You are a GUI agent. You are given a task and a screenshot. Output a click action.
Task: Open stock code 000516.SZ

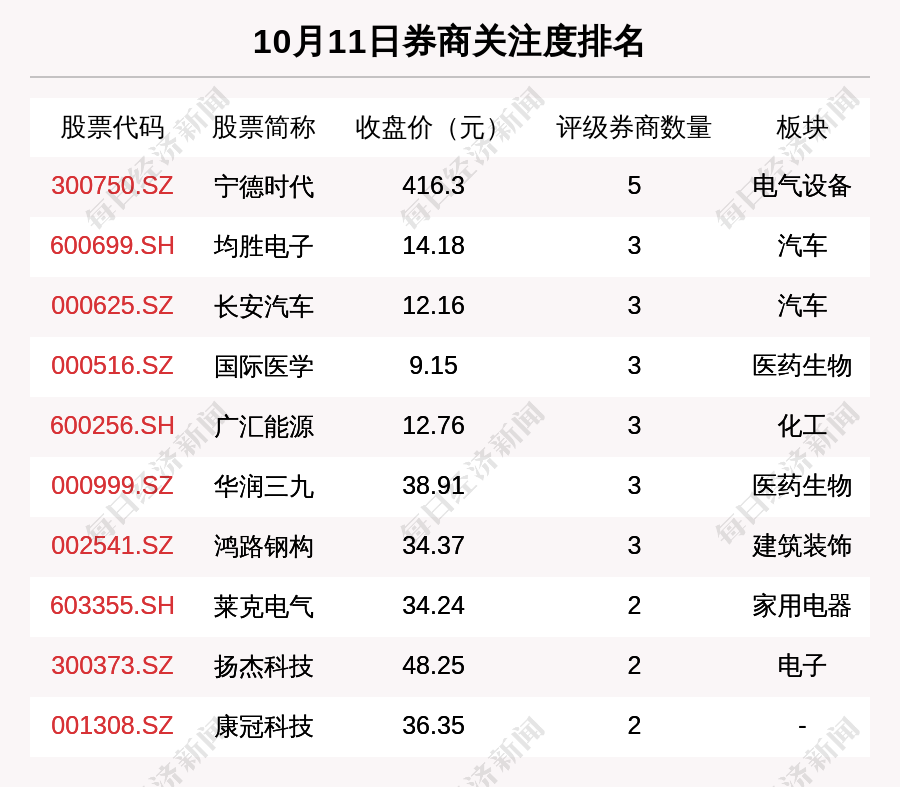[112, 366]
